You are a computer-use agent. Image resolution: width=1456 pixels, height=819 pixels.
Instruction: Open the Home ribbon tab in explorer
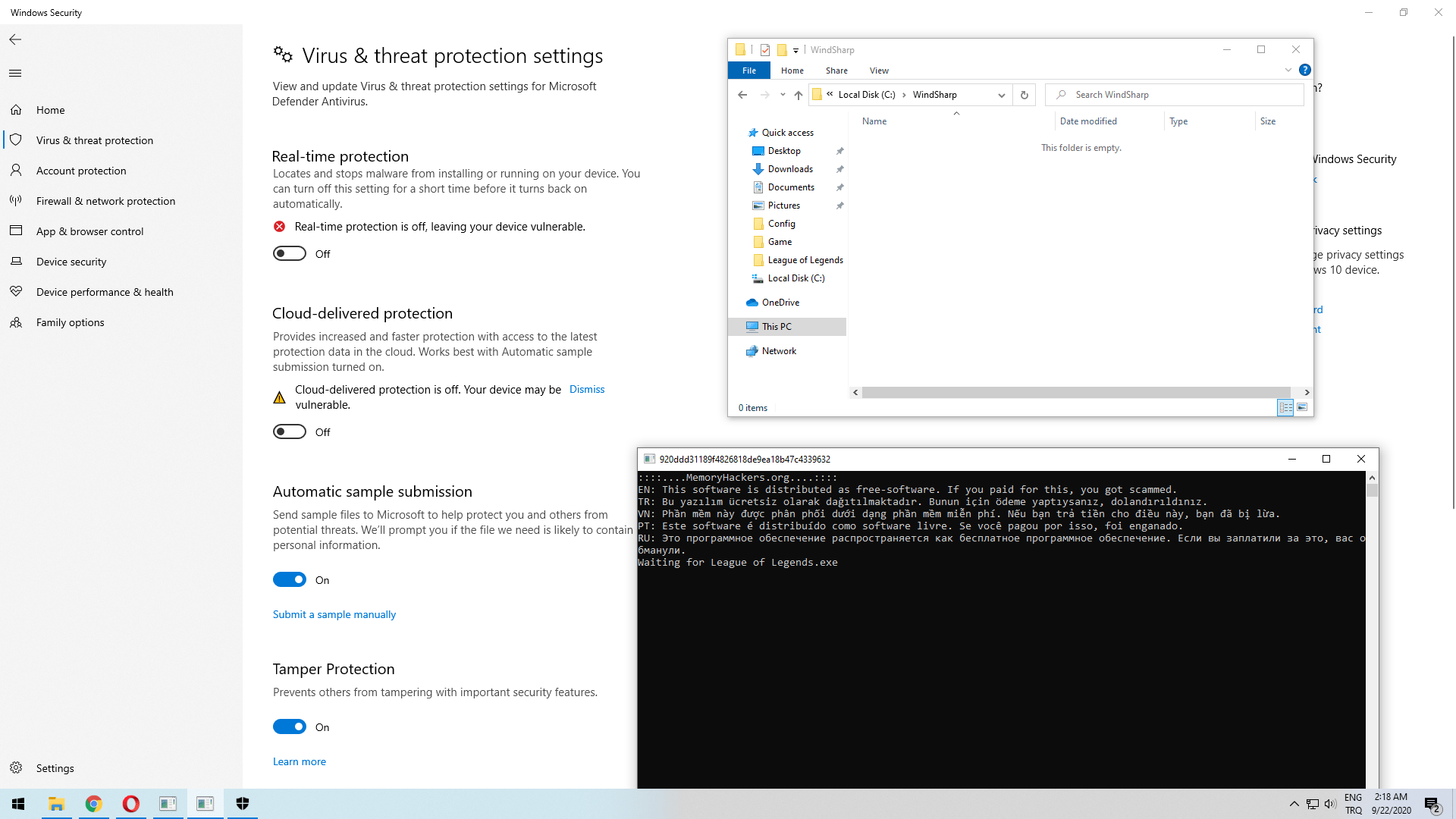pos(792,71)
